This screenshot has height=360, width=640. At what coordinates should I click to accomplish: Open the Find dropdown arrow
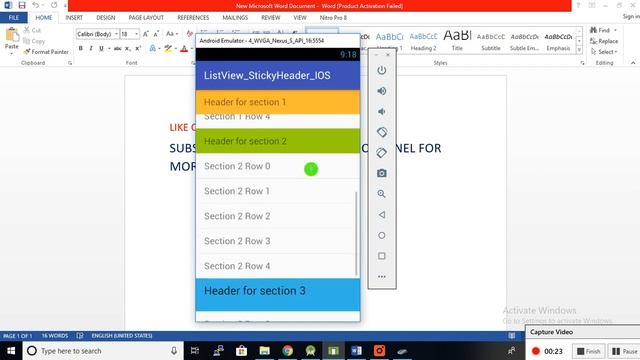coord(615,30)
